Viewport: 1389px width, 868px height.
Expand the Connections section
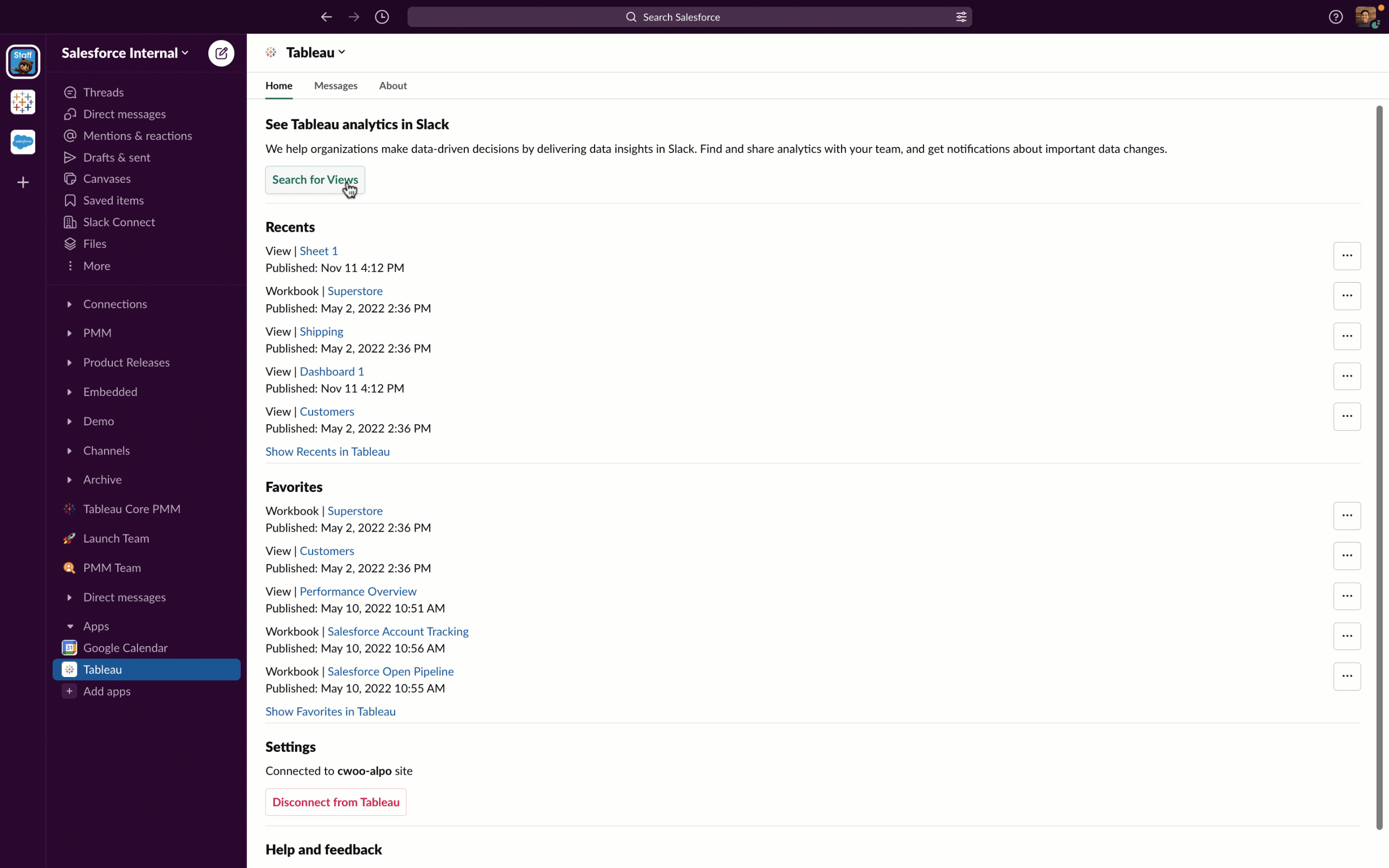(x=69, y=304)
